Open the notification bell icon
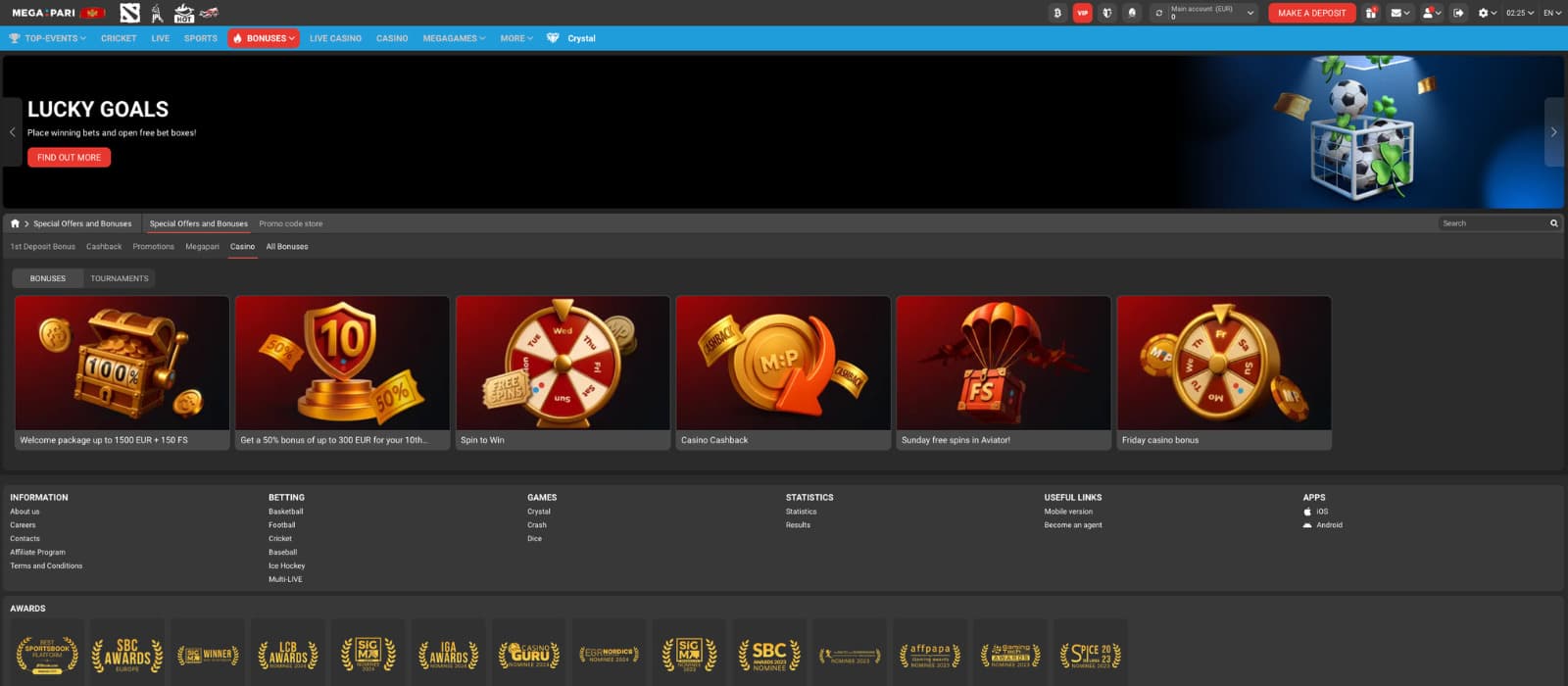This screenshot has width=1568, height=686. pos(1132,13)
